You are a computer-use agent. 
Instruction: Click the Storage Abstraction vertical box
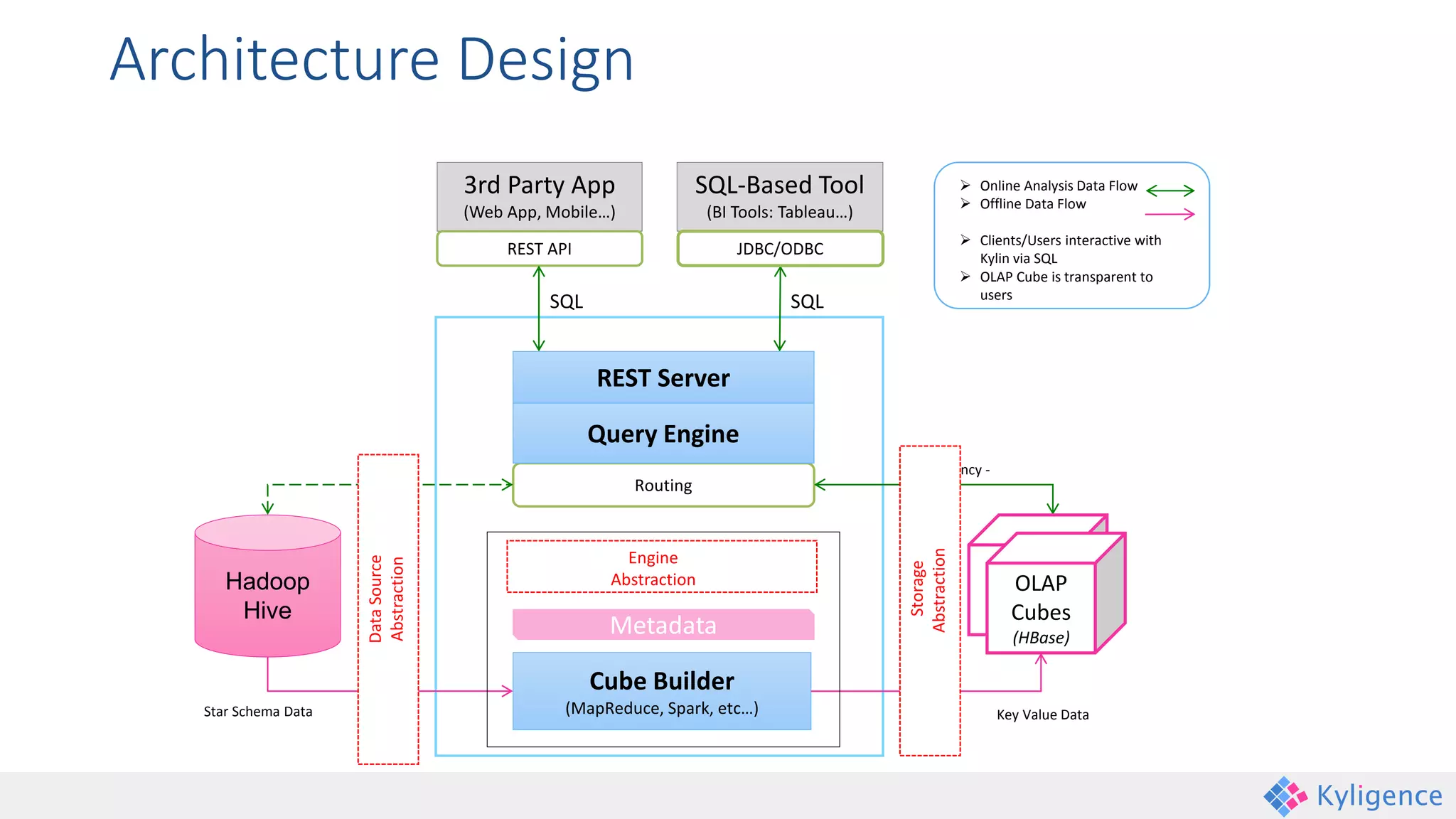(x=930, y=601)
